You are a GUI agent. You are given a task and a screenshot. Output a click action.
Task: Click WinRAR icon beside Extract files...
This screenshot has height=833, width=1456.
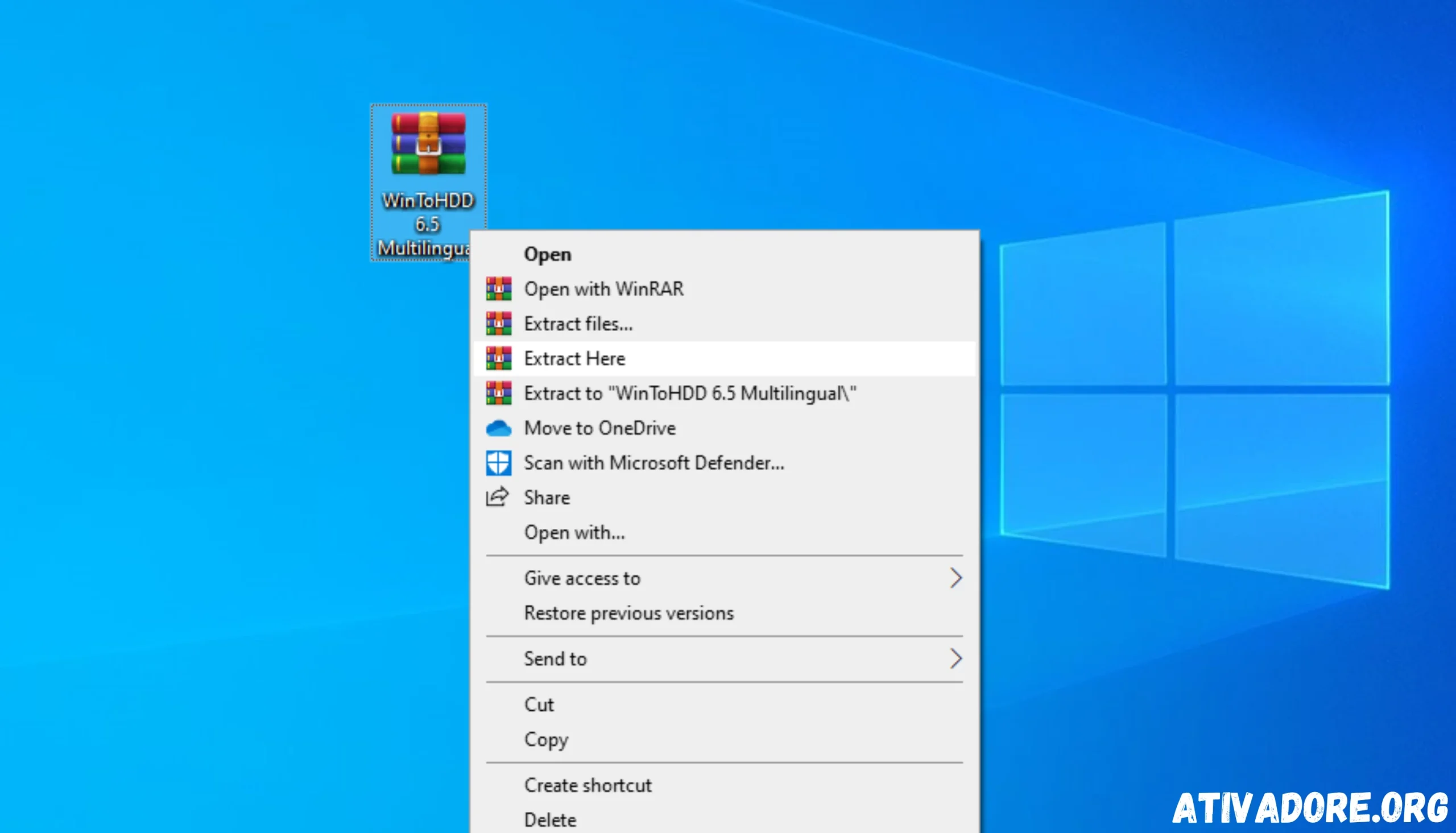[498, 324]
